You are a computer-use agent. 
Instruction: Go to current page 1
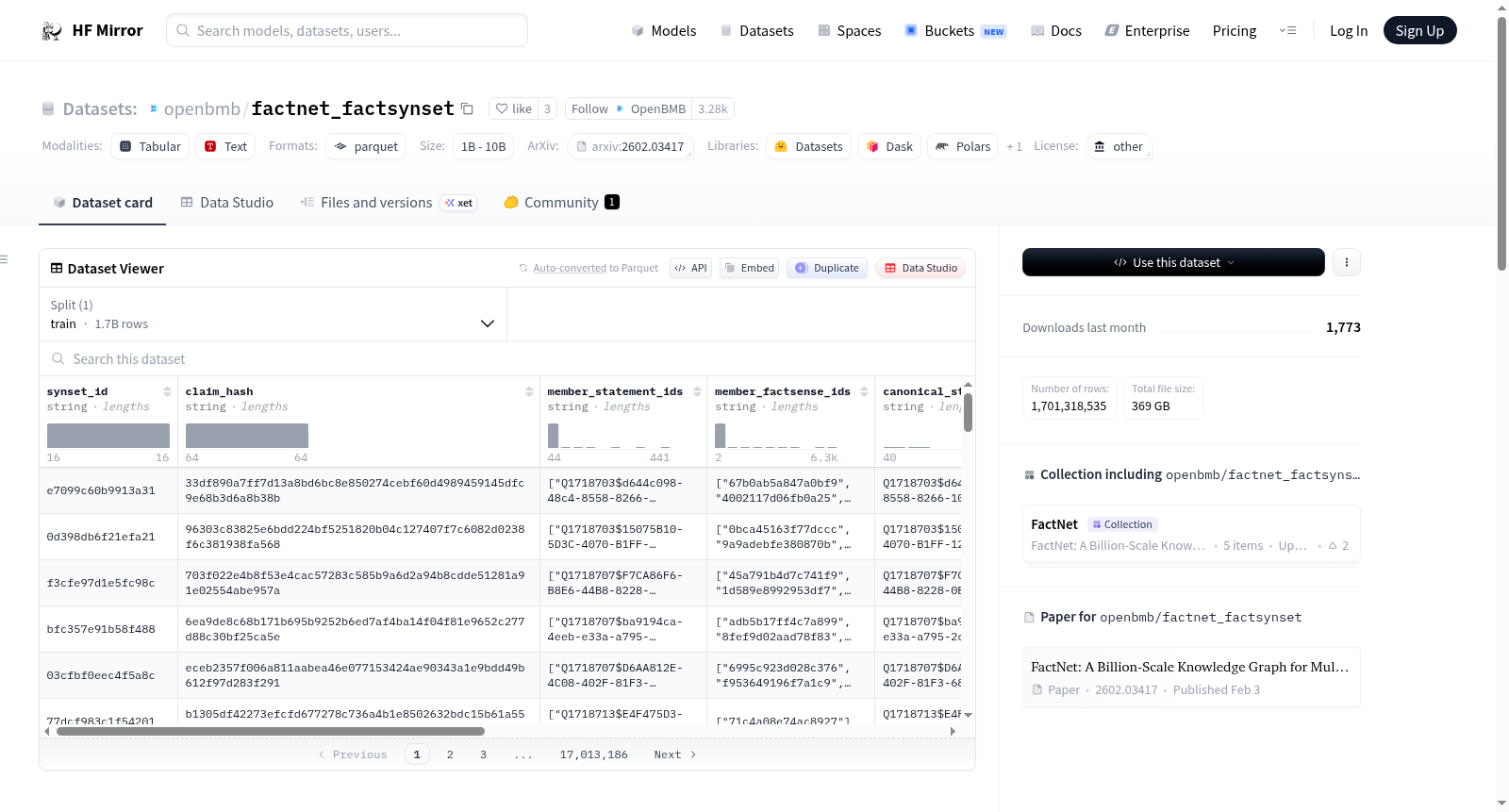(x=417, y=754)
